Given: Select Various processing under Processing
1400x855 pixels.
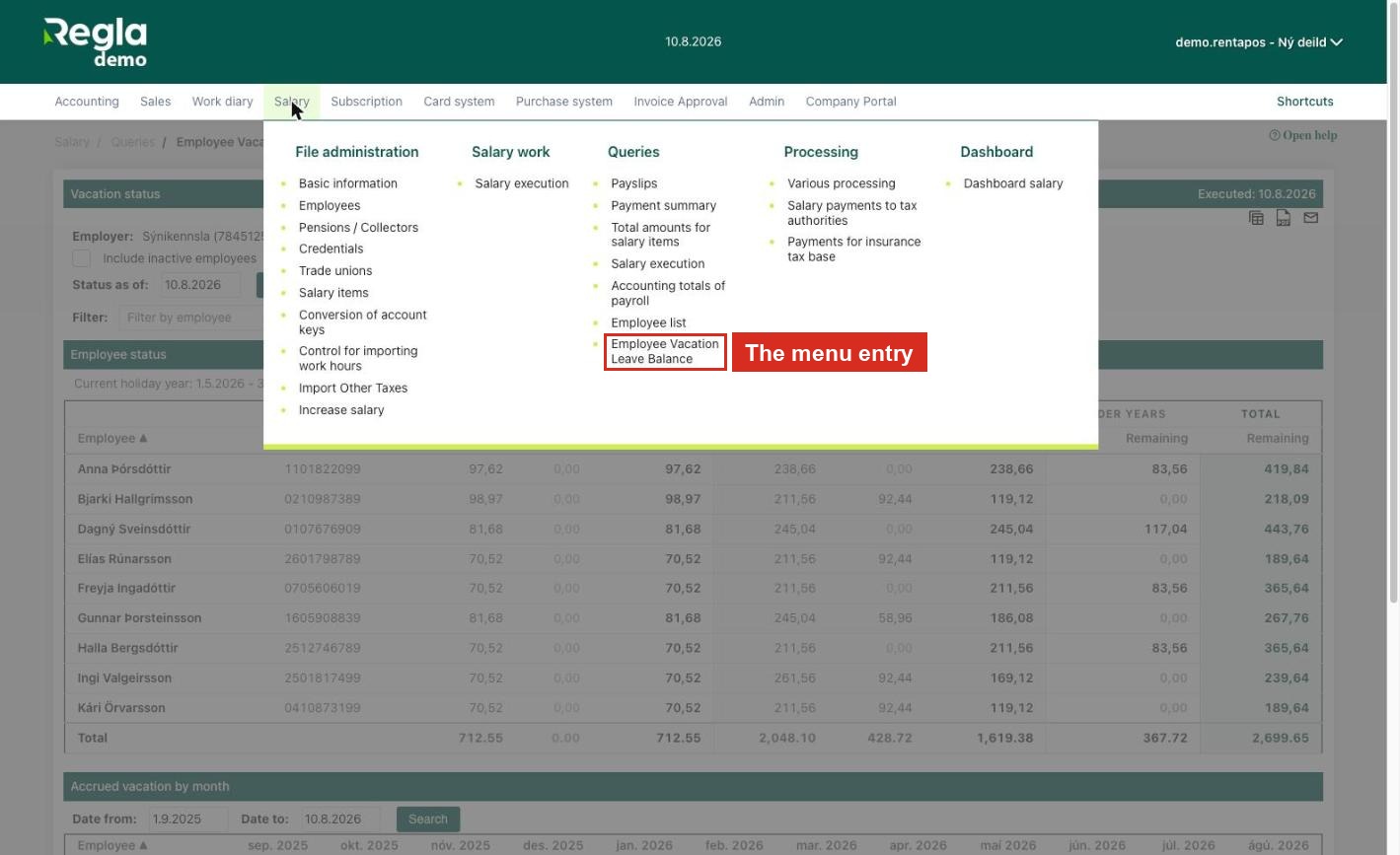Looking at the screenshot, I should pos(841,183).
